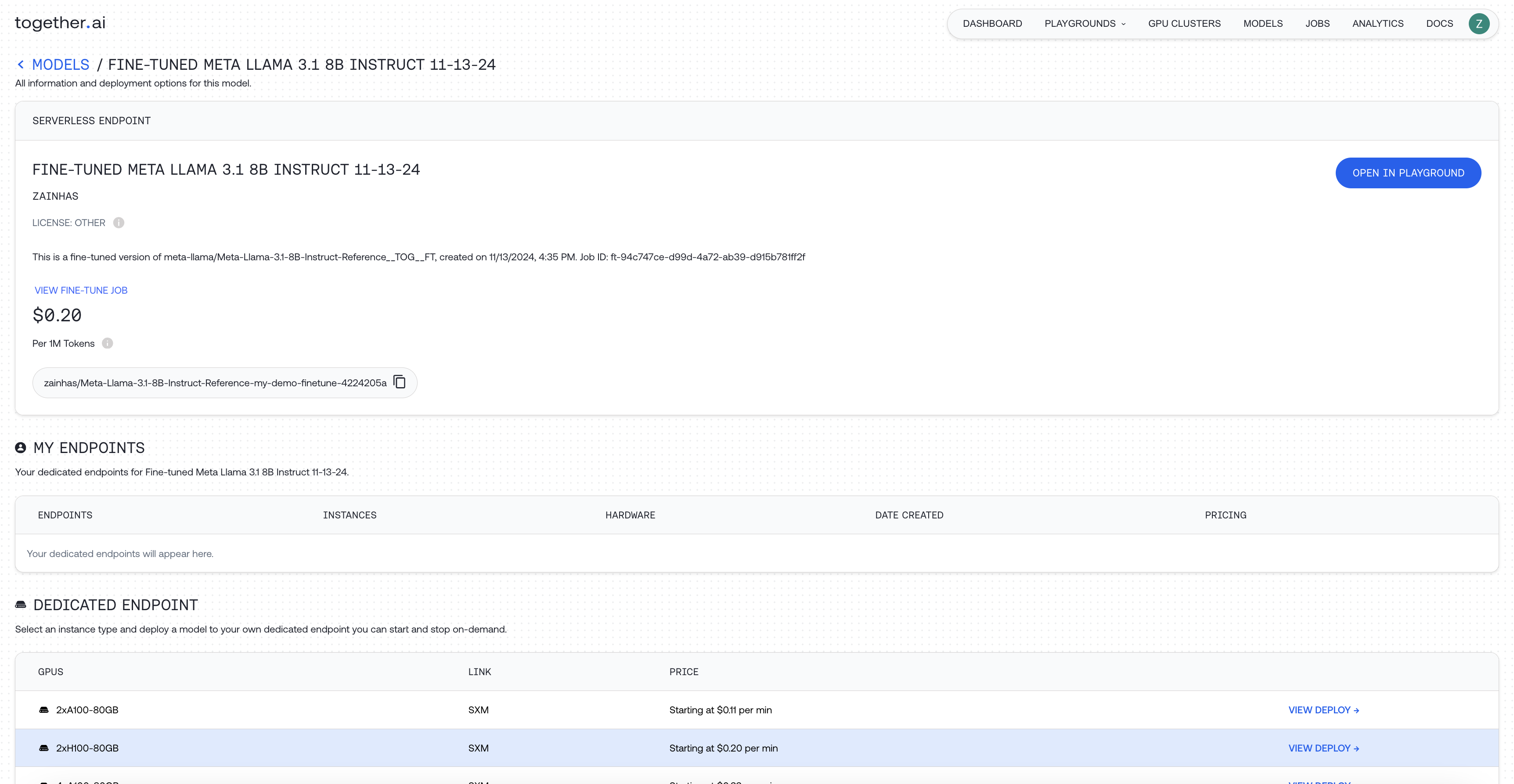The width and height of the screenshot is (1514, 784).
Task: Click View Deploy for 2xH100-80GB
Action: (1323, 748)
